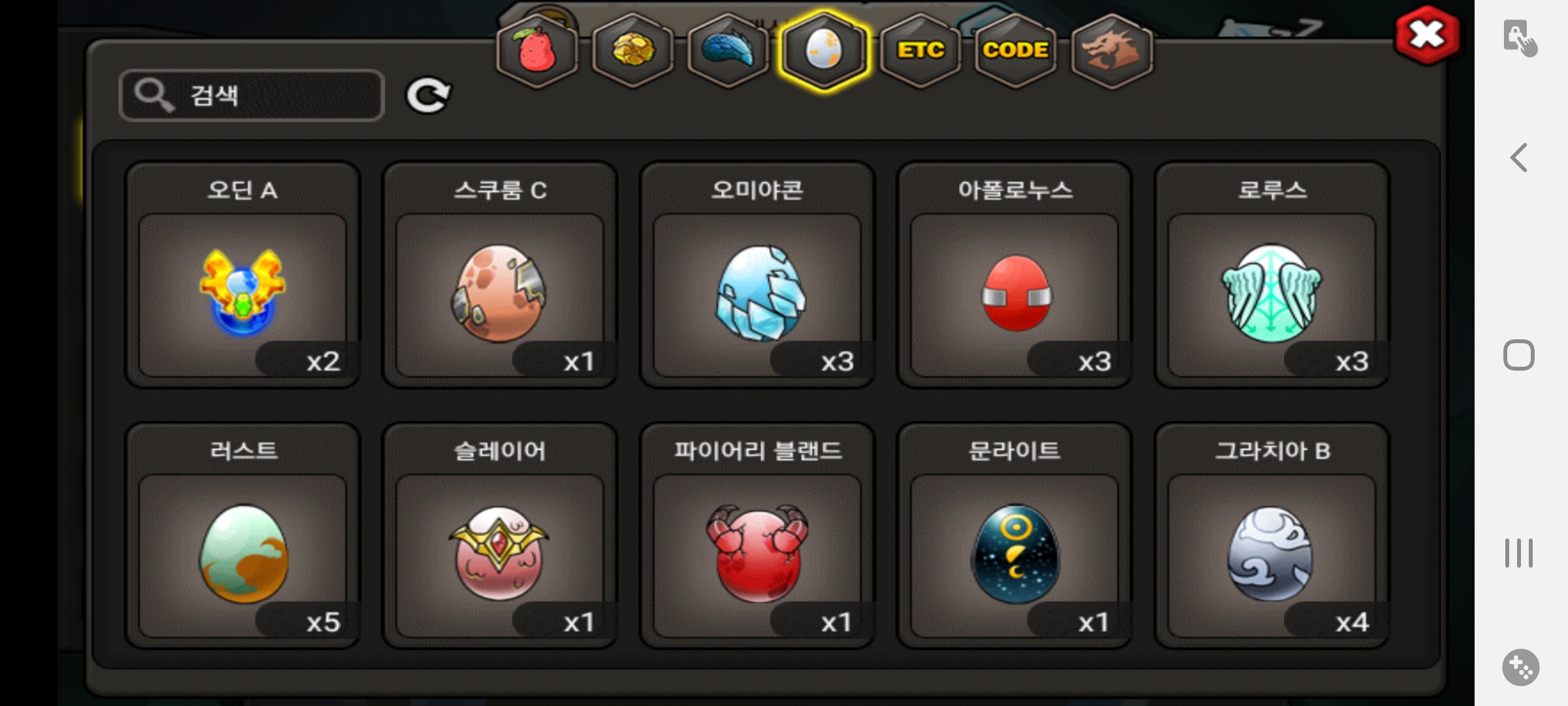The width and height of the screenshot is (1568, 706).
Task: Open the fruit food category tab
Action: [537, 50]
